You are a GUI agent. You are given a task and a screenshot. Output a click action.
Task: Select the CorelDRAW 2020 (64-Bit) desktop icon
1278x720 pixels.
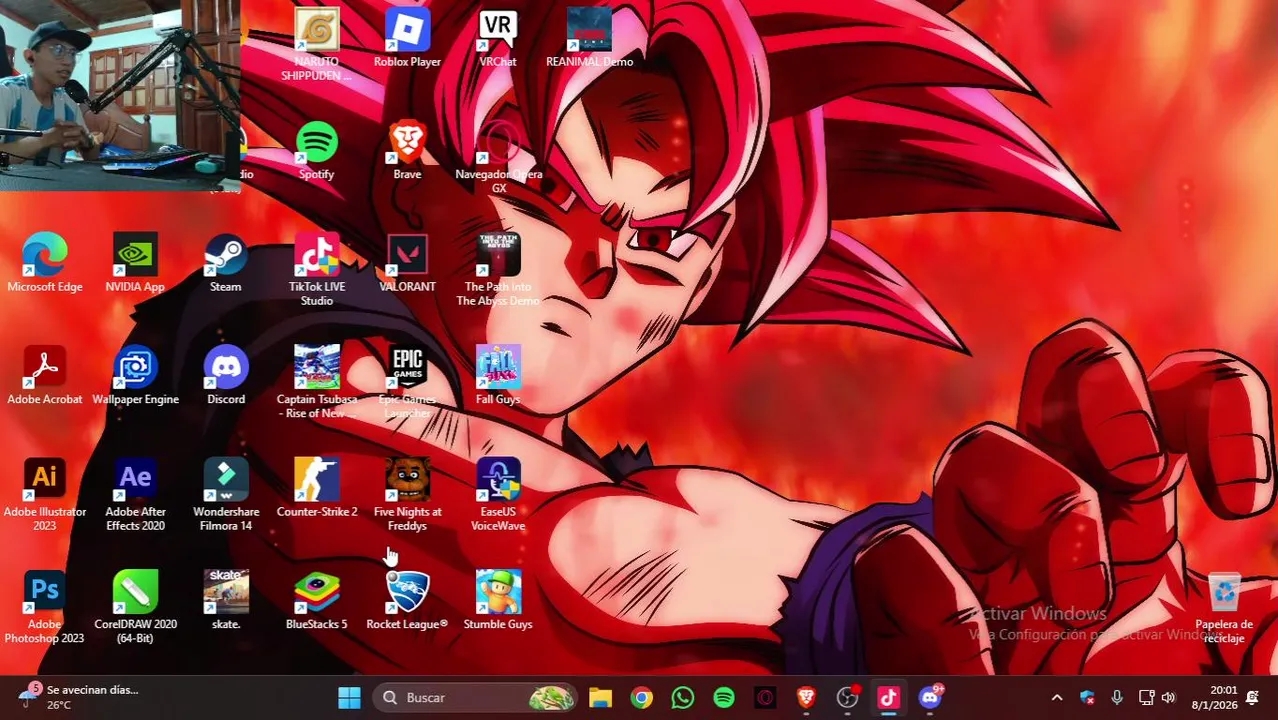pos(135,608)
